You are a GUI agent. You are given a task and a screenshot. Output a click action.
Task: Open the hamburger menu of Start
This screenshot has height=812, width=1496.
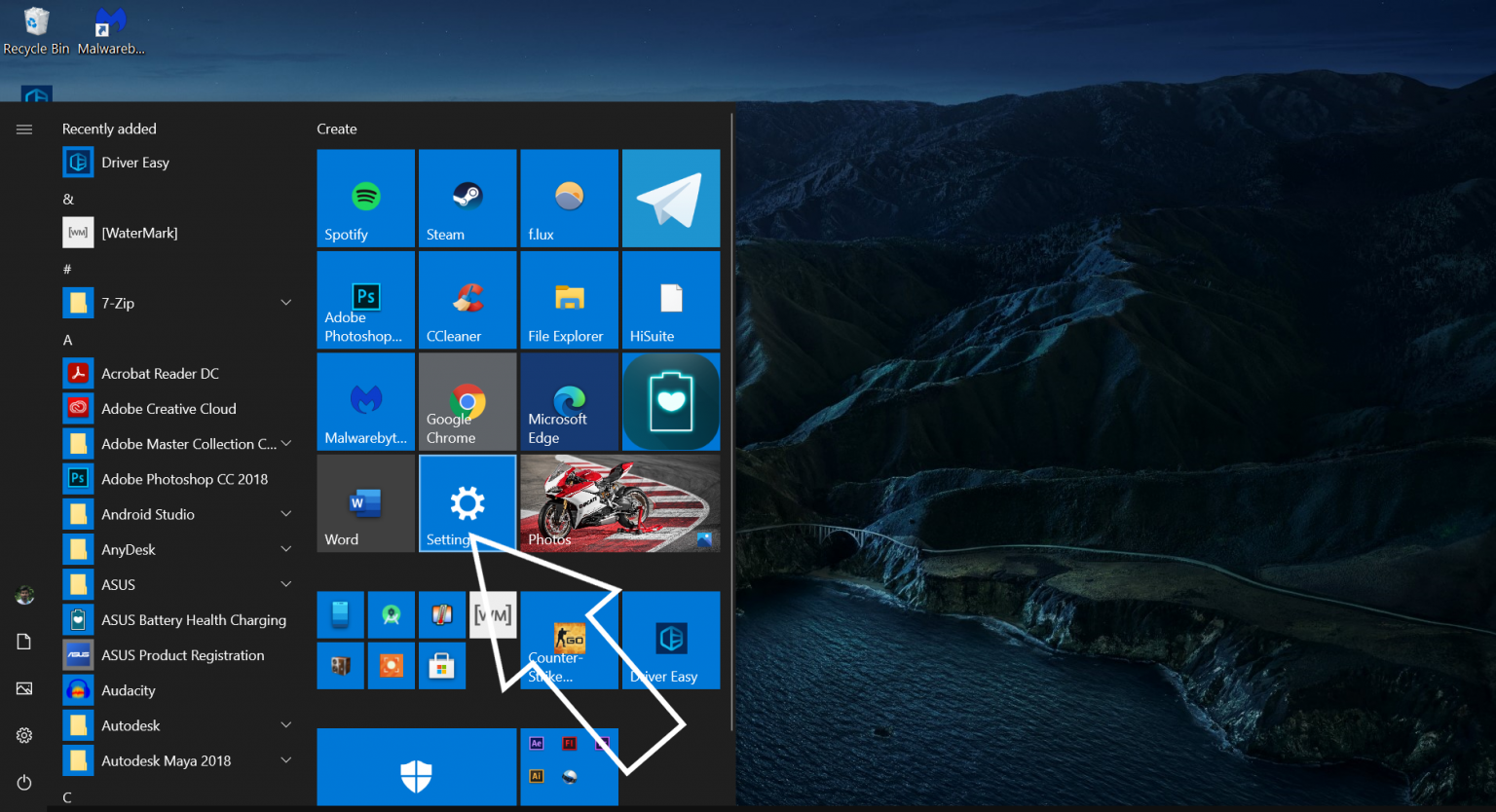(x=24, y=129)
